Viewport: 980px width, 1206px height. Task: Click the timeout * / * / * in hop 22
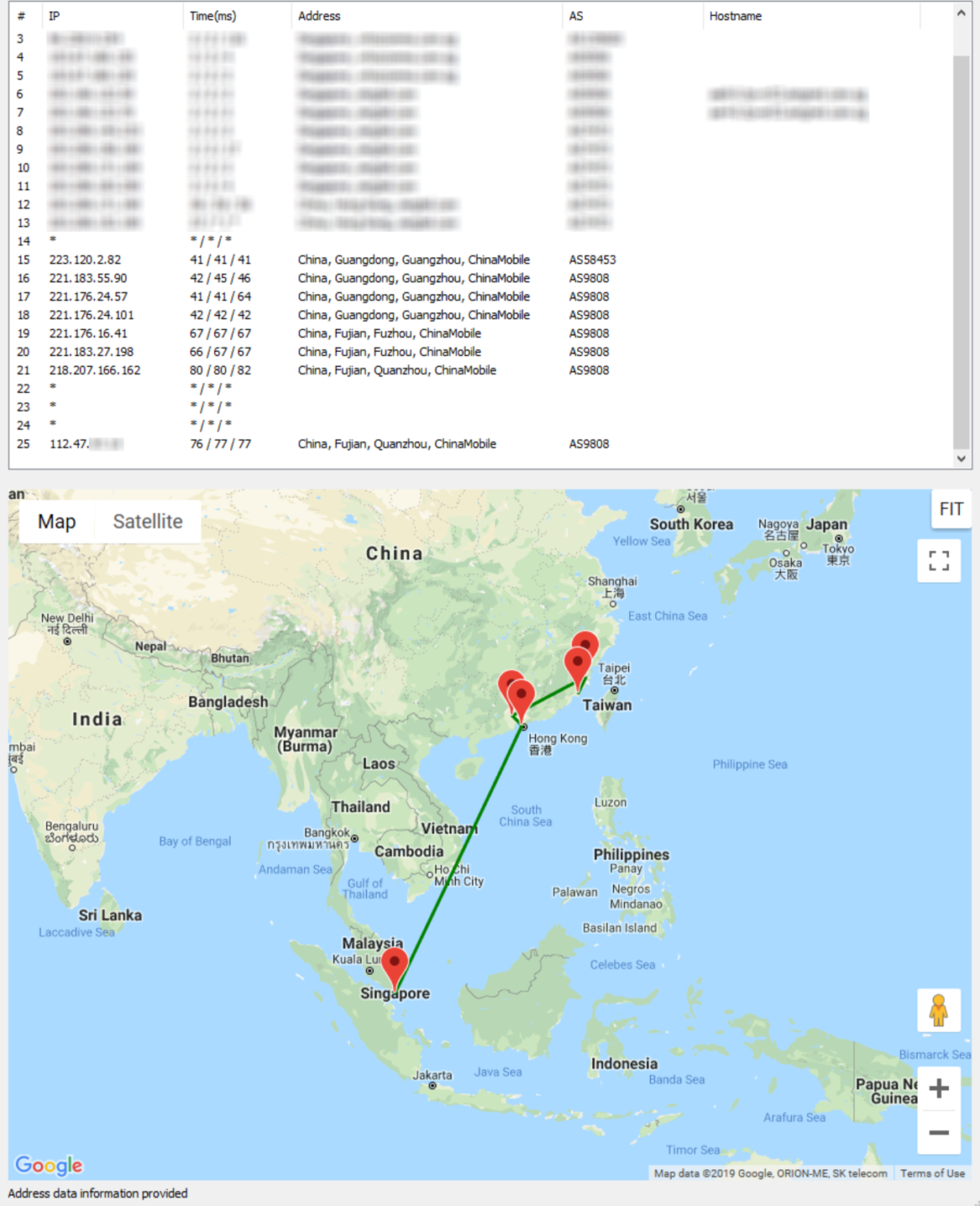point(211,389)
